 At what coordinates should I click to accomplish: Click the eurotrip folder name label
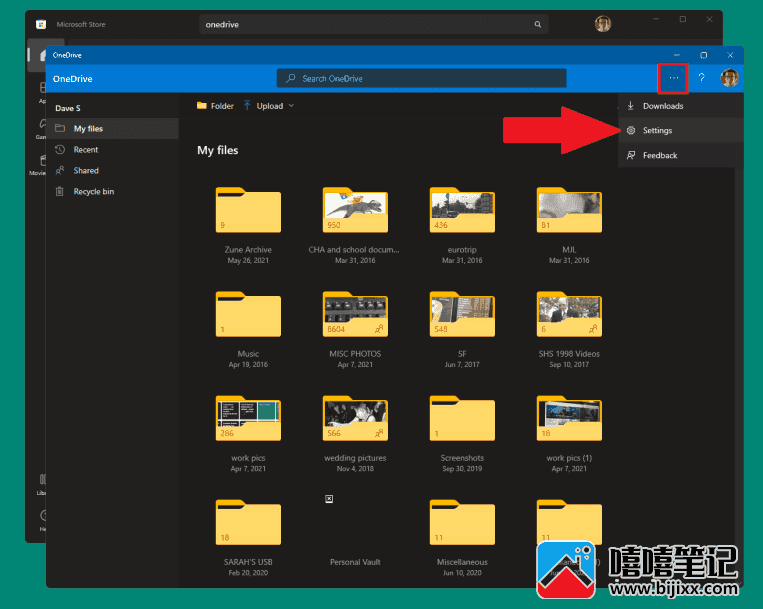(462, 250)
